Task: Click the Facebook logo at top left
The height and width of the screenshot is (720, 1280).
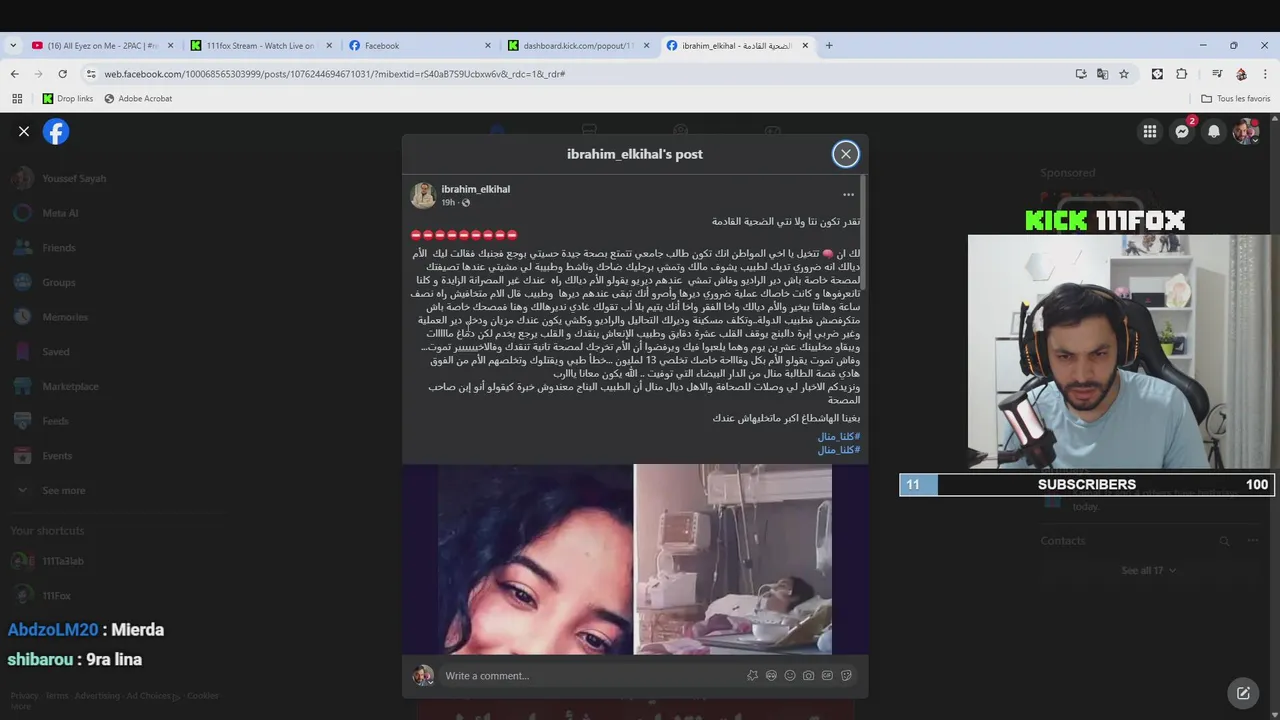Action: (x=56, y=131)
